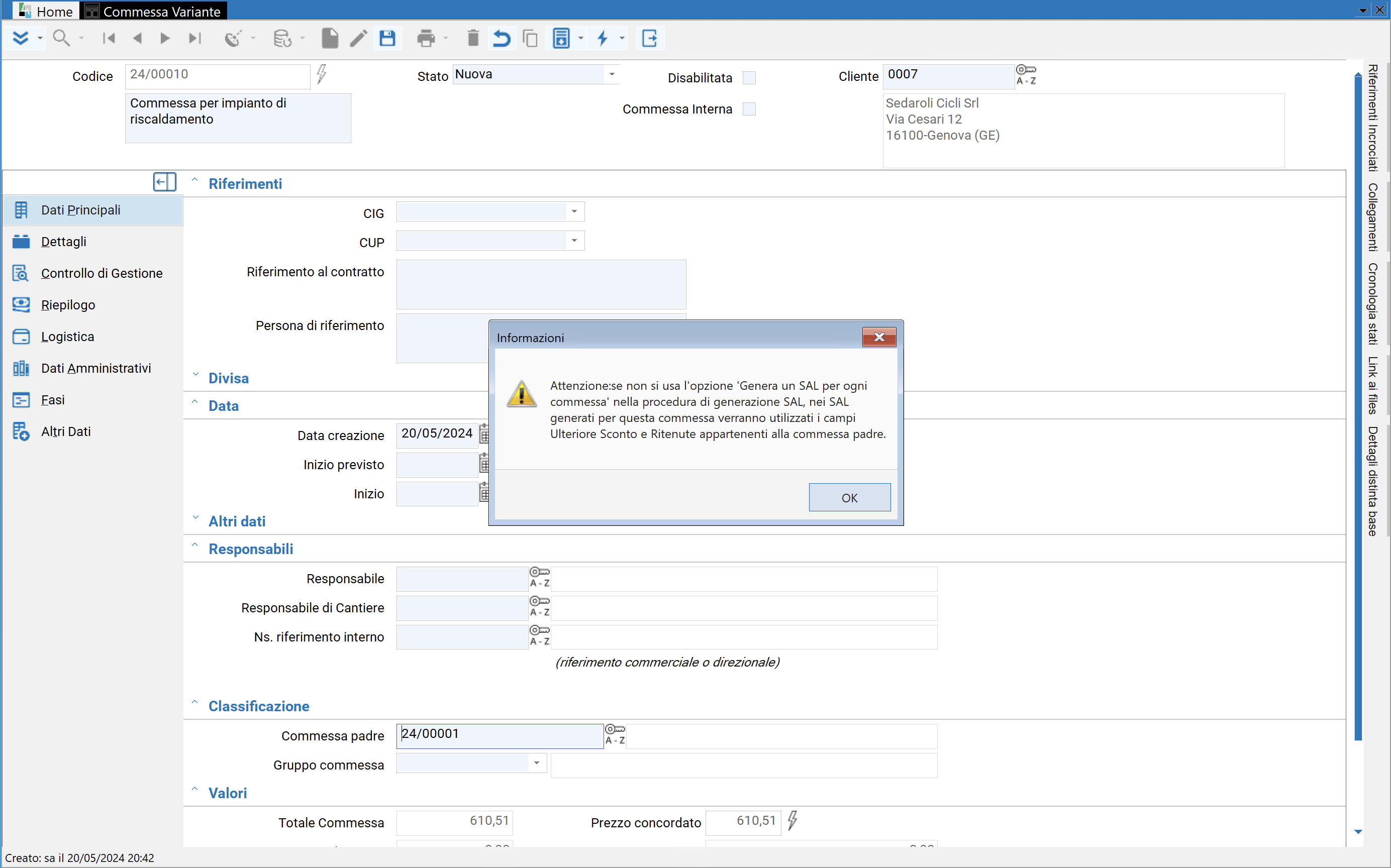1391x868 pixels.
Task: Open Logistica in sidebar
Action: tap(92, 337)
